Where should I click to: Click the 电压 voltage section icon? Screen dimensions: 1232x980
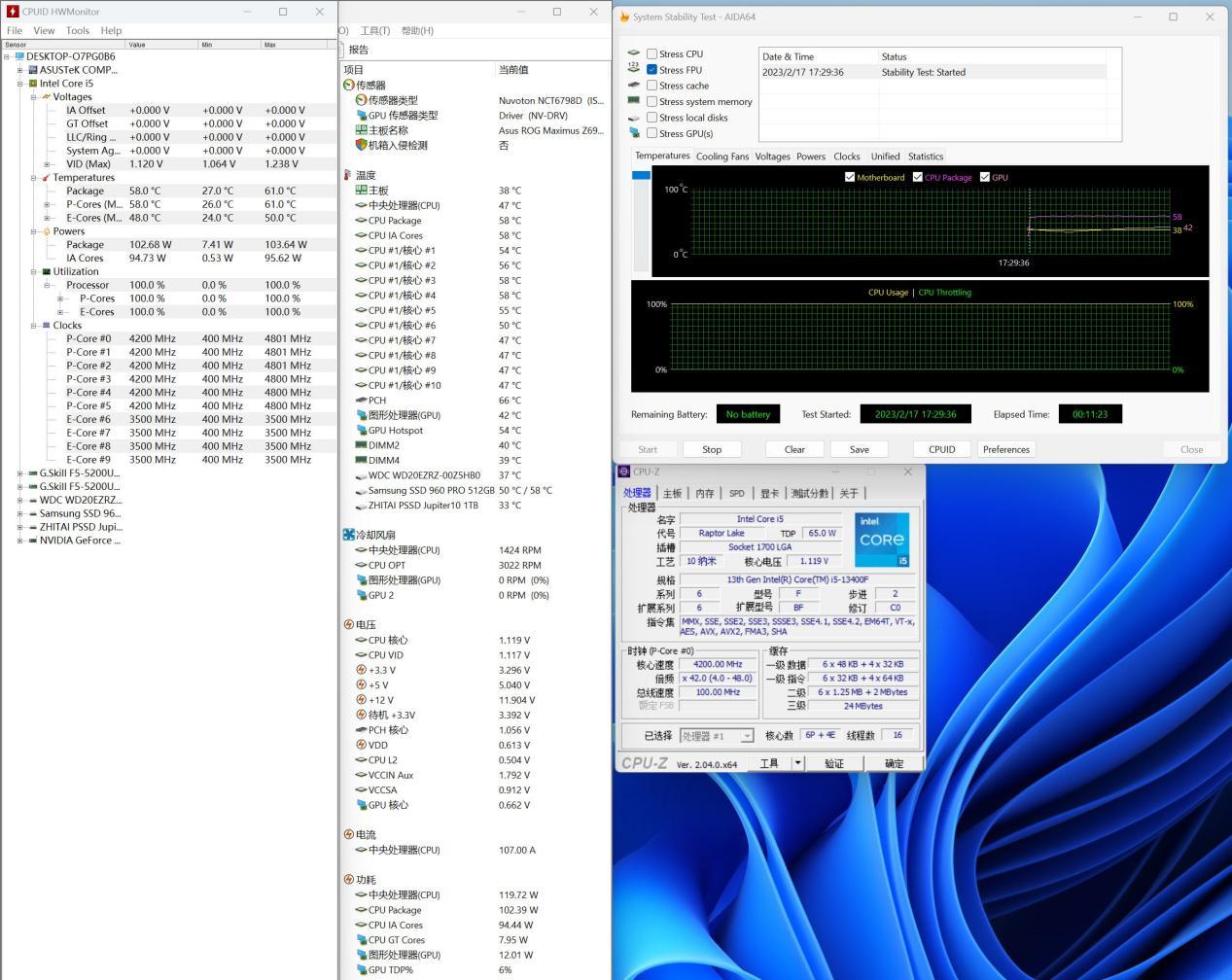click(348, 624)
